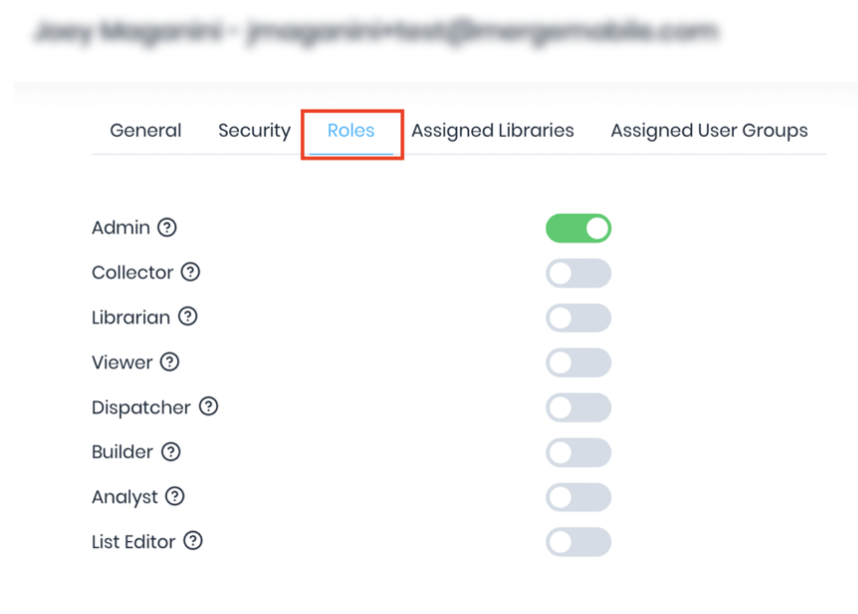
Task: Switch to the General tab
Action: [146, 131]
